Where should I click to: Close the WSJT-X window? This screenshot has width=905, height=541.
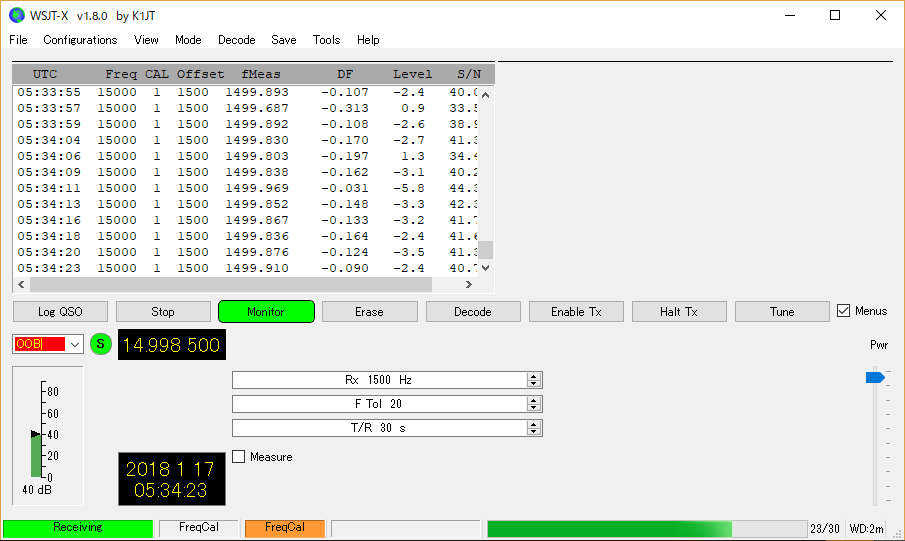click(881, 16)
